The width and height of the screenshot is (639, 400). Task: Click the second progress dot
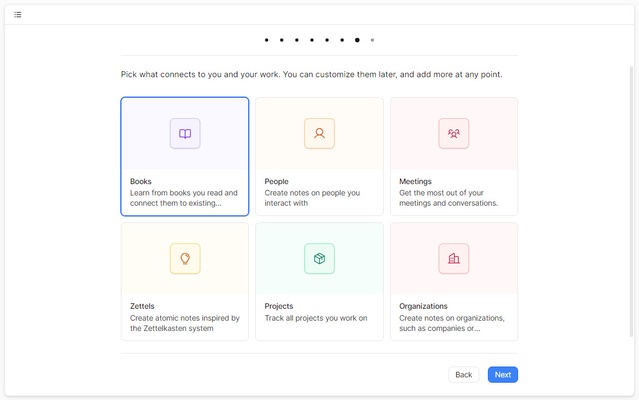click(282, 40)
